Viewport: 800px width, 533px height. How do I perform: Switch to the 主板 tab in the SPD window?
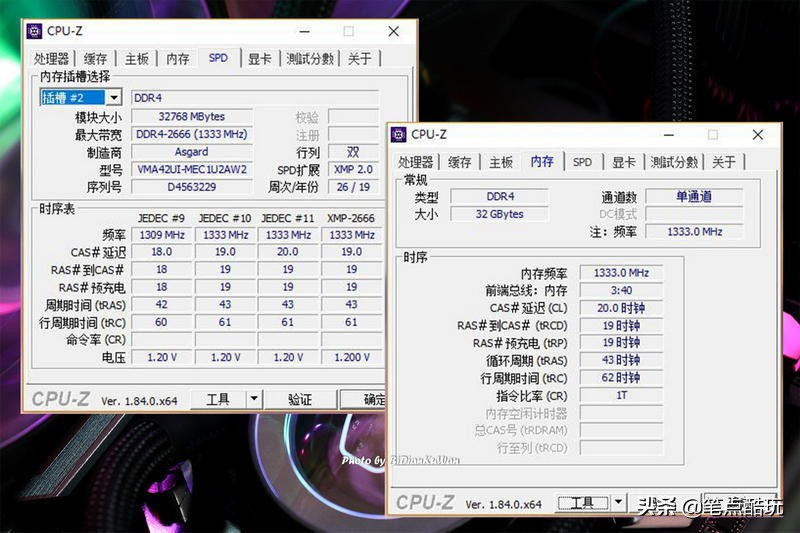(137, 59)
